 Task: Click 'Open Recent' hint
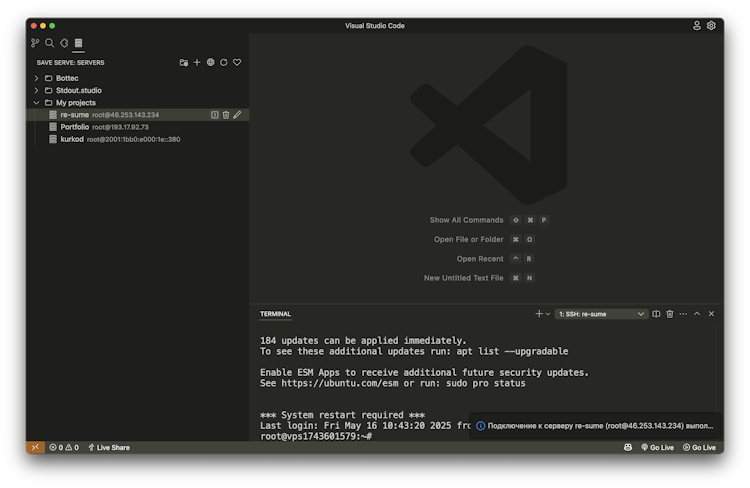click(480, 259)
